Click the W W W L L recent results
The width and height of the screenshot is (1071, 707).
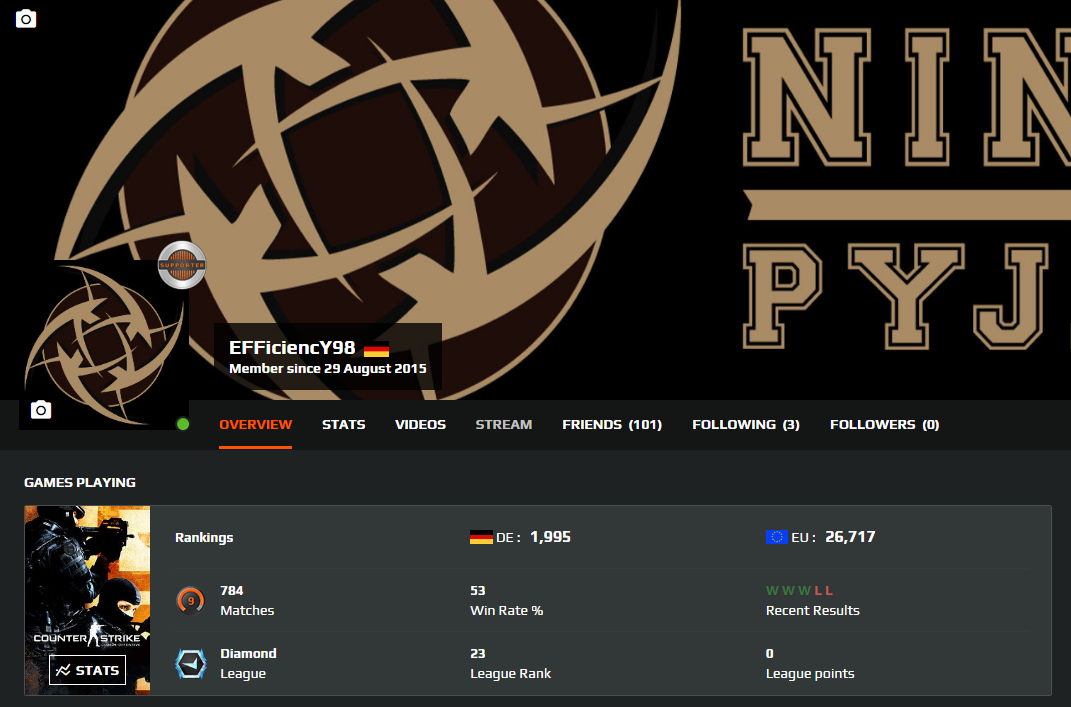click(799, 590)
